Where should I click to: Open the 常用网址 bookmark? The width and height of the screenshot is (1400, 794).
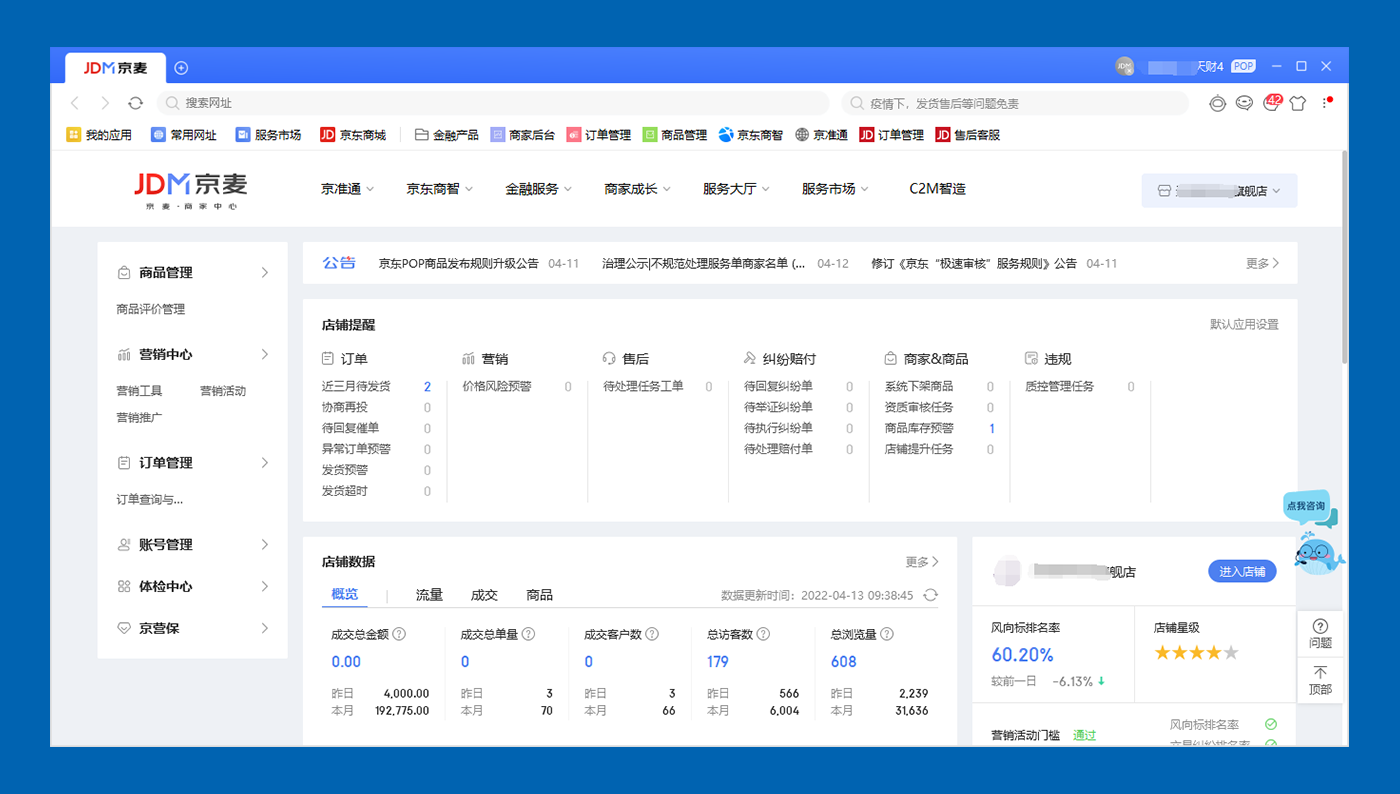(x=184, y=135)
